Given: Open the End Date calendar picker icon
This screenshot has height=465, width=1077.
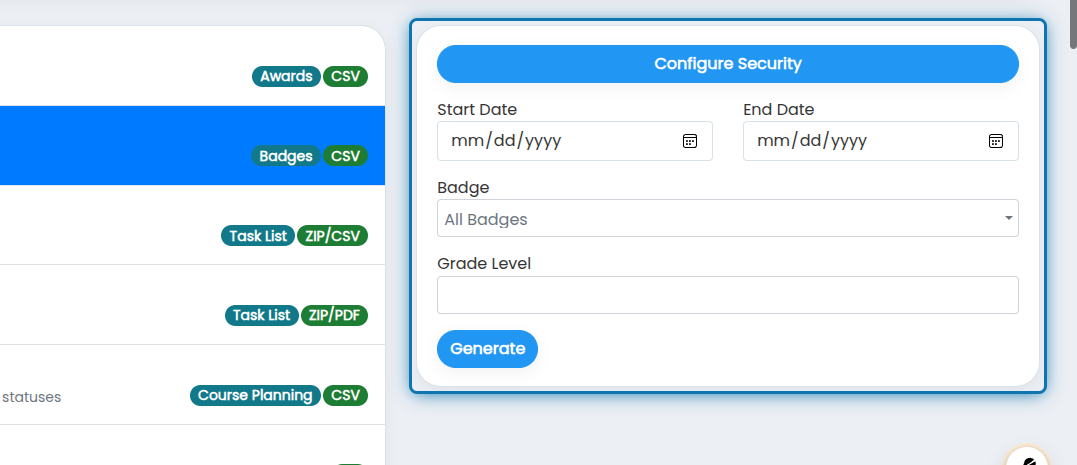Looking at the screenshot, I should tap(995, 141).
